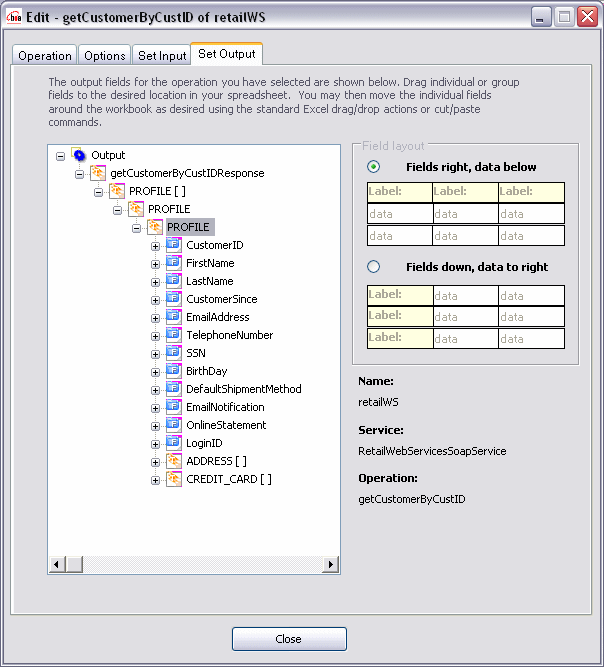Switch to the Options tab
Image resolution: width=604 pixels, height=667 pixels.
105,55
